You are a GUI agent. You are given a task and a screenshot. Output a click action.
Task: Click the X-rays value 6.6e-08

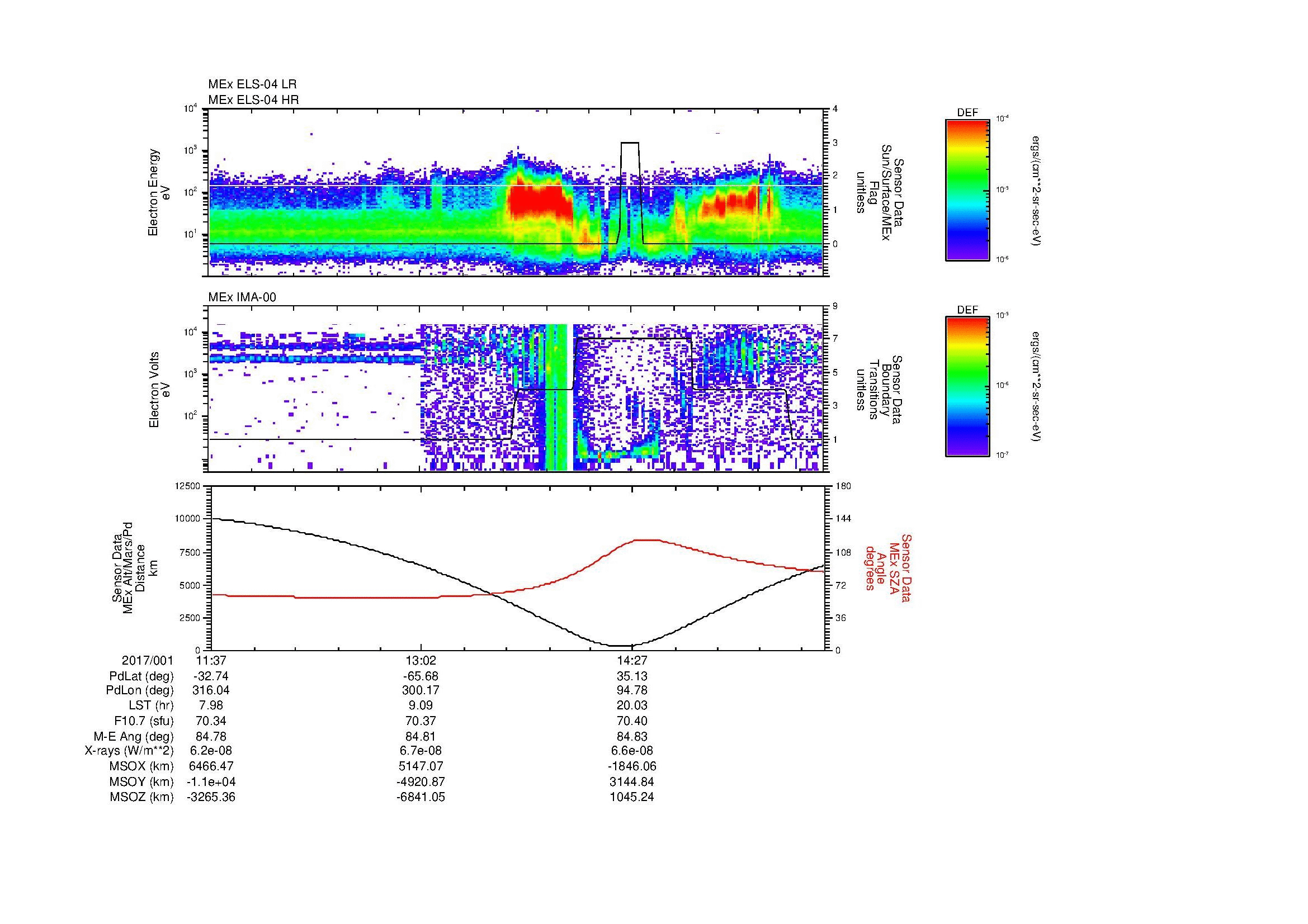pos(632,751)
